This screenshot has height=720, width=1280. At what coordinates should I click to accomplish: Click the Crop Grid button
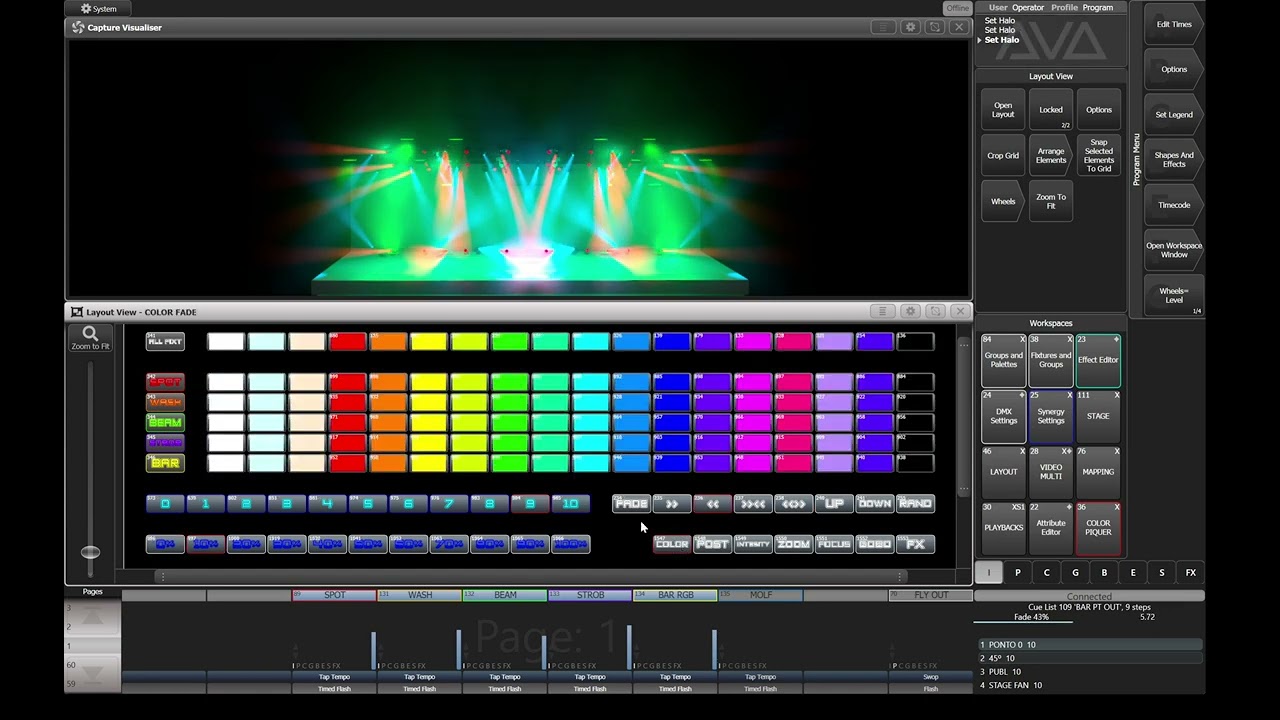point(1003,156)
